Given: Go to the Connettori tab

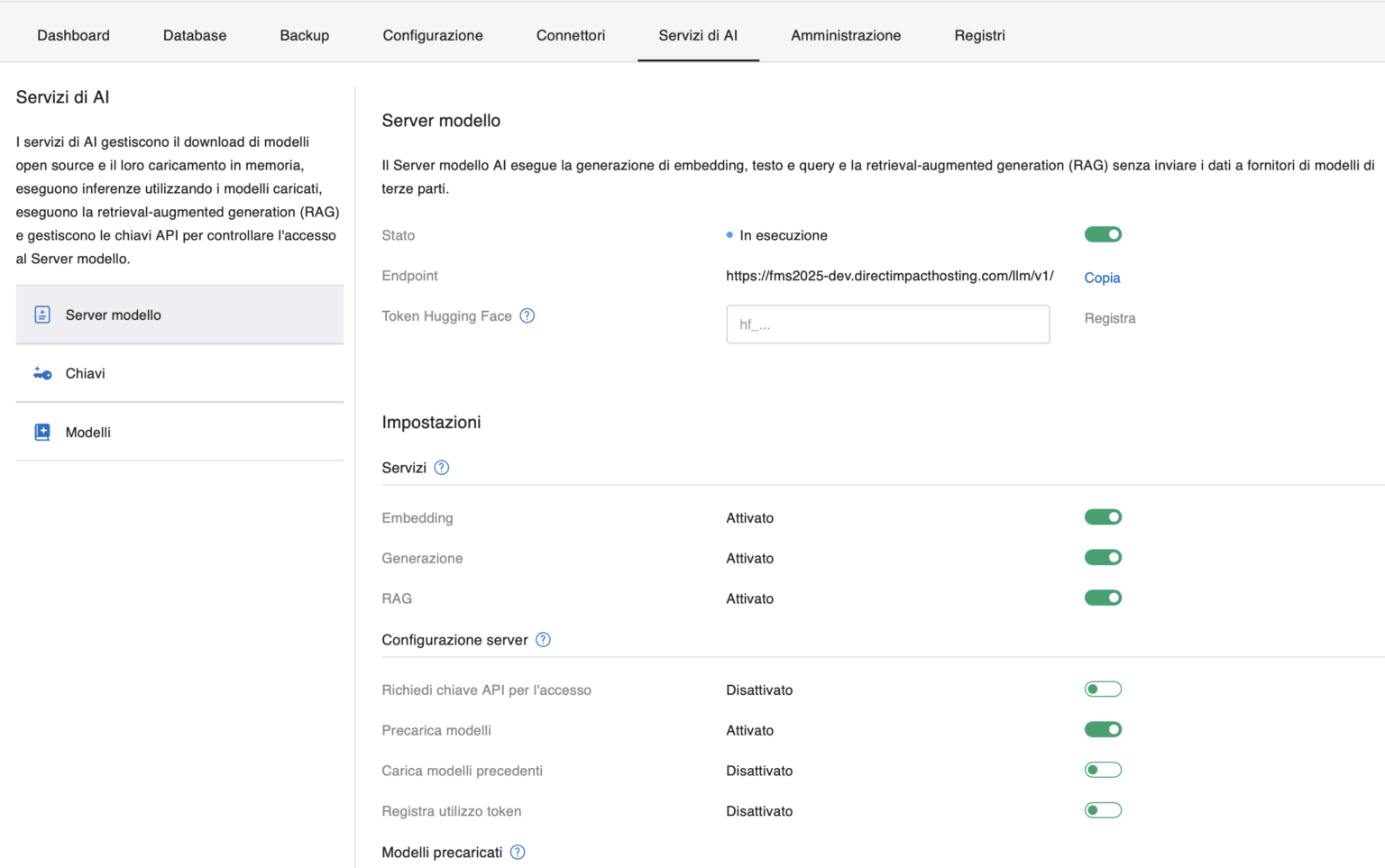Looking at the screenshot, I should (570, 35).
